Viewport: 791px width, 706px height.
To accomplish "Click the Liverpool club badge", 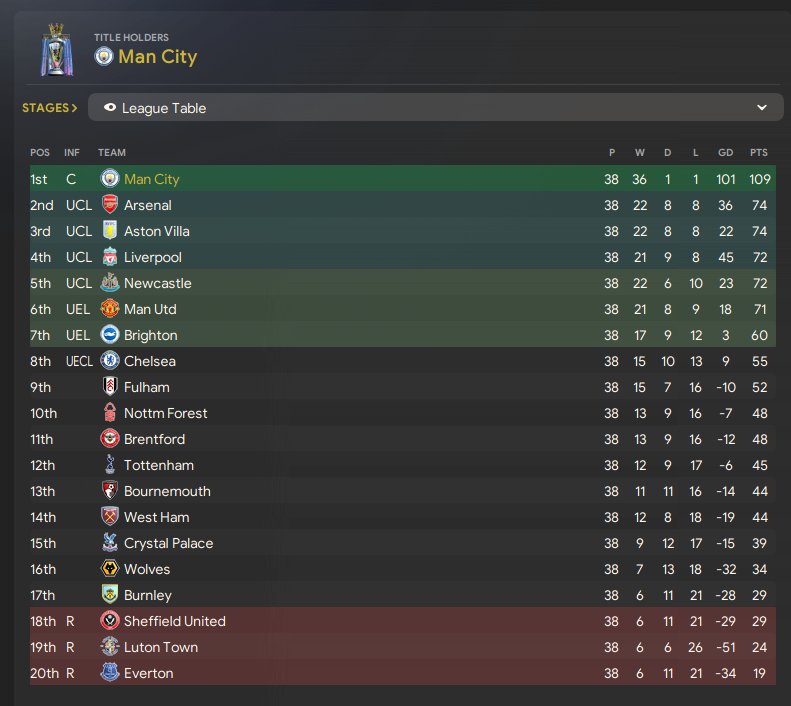I will point(109,257).
